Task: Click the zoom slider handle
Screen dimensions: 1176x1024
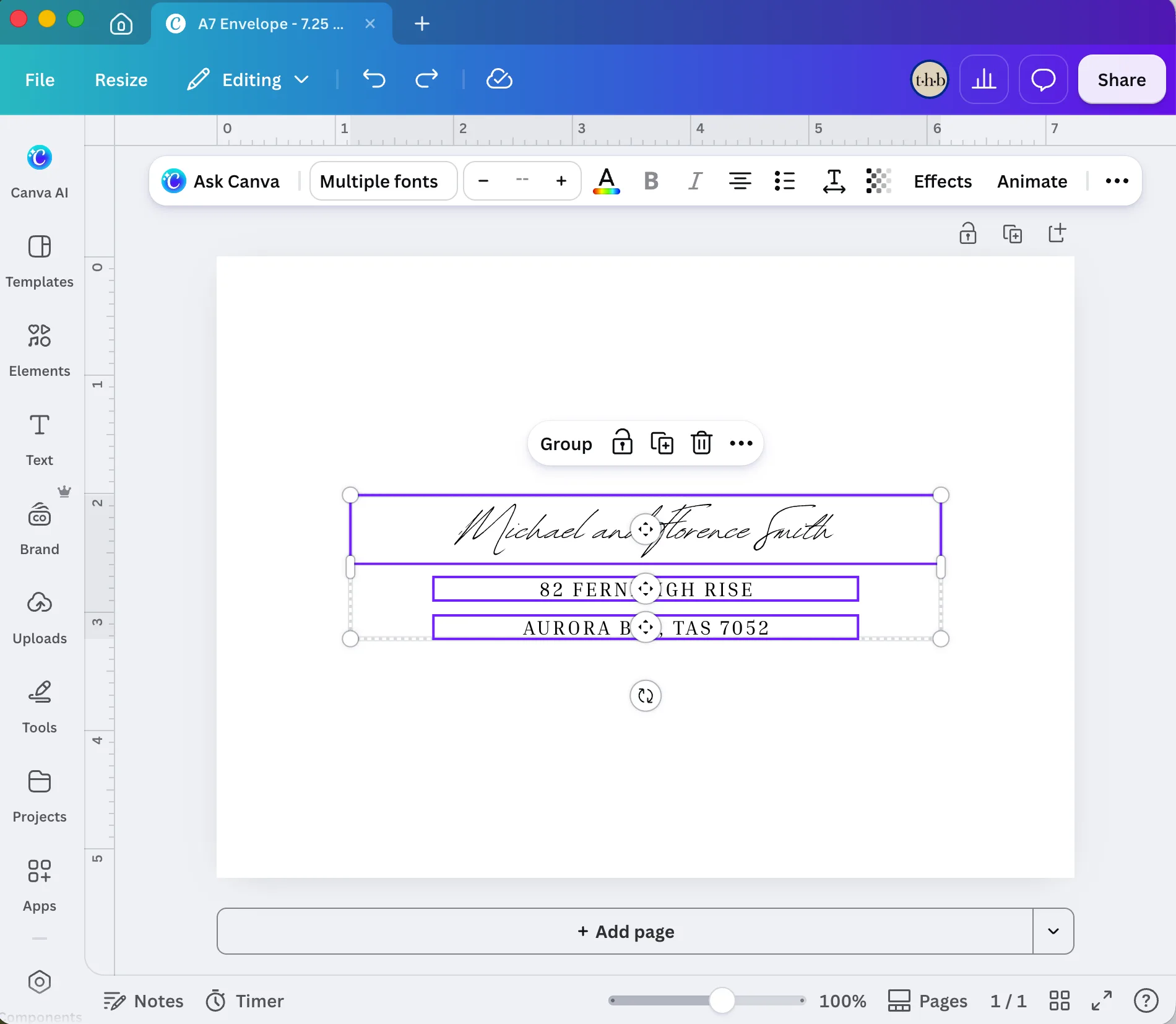Action: point(722,1000)
